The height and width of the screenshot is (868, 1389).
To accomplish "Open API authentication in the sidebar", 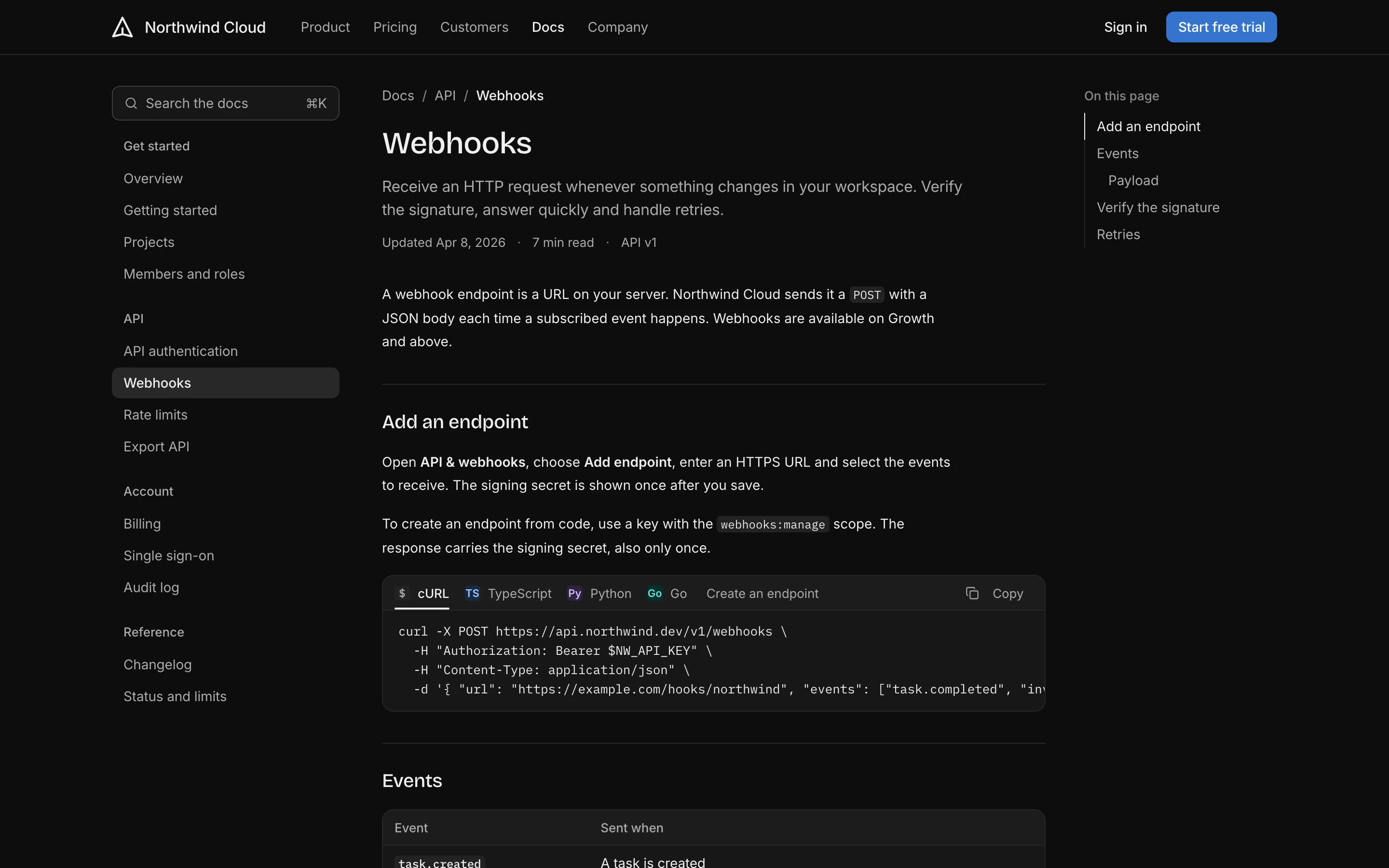I will [x=226, y=352].
